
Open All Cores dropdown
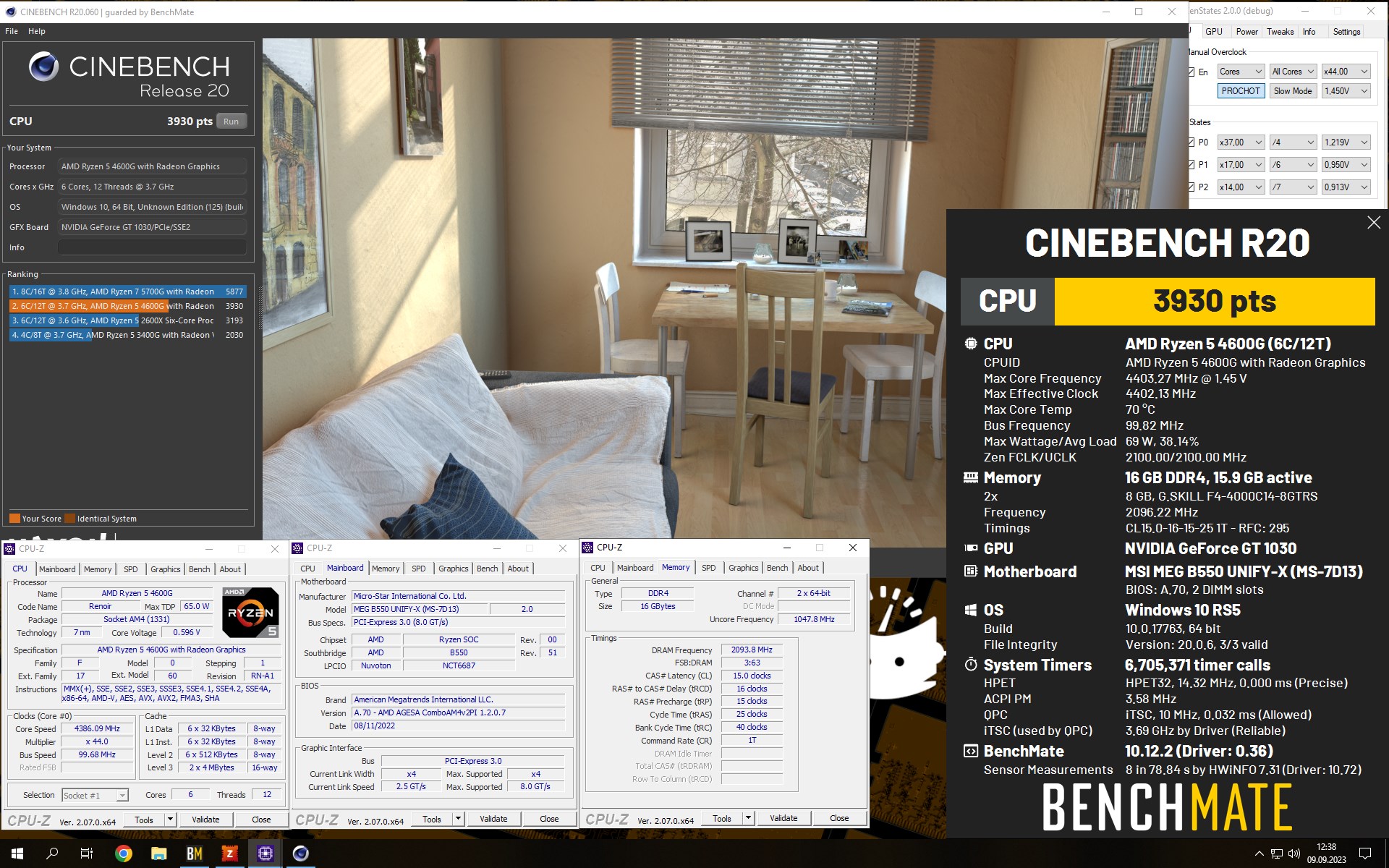(x=1293, y=72)
